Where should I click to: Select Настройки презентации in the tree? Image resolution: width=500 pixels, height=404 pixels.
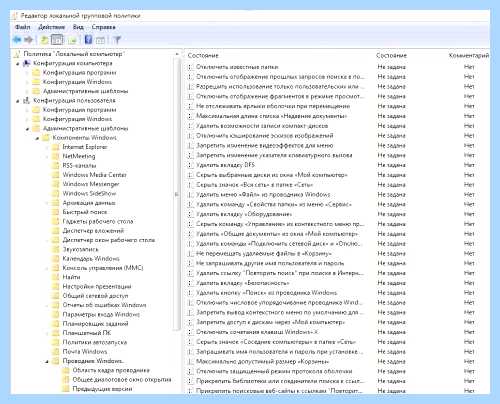(x=97, y=287)
